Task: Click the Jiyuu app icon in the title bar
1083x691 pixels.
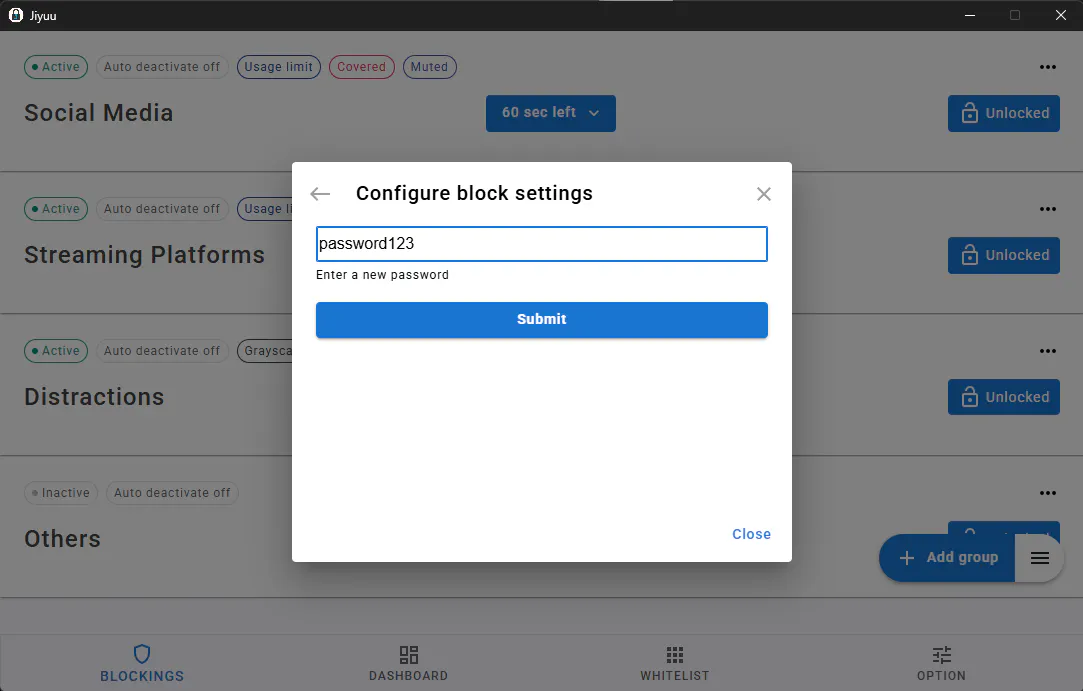Action: 15,15
